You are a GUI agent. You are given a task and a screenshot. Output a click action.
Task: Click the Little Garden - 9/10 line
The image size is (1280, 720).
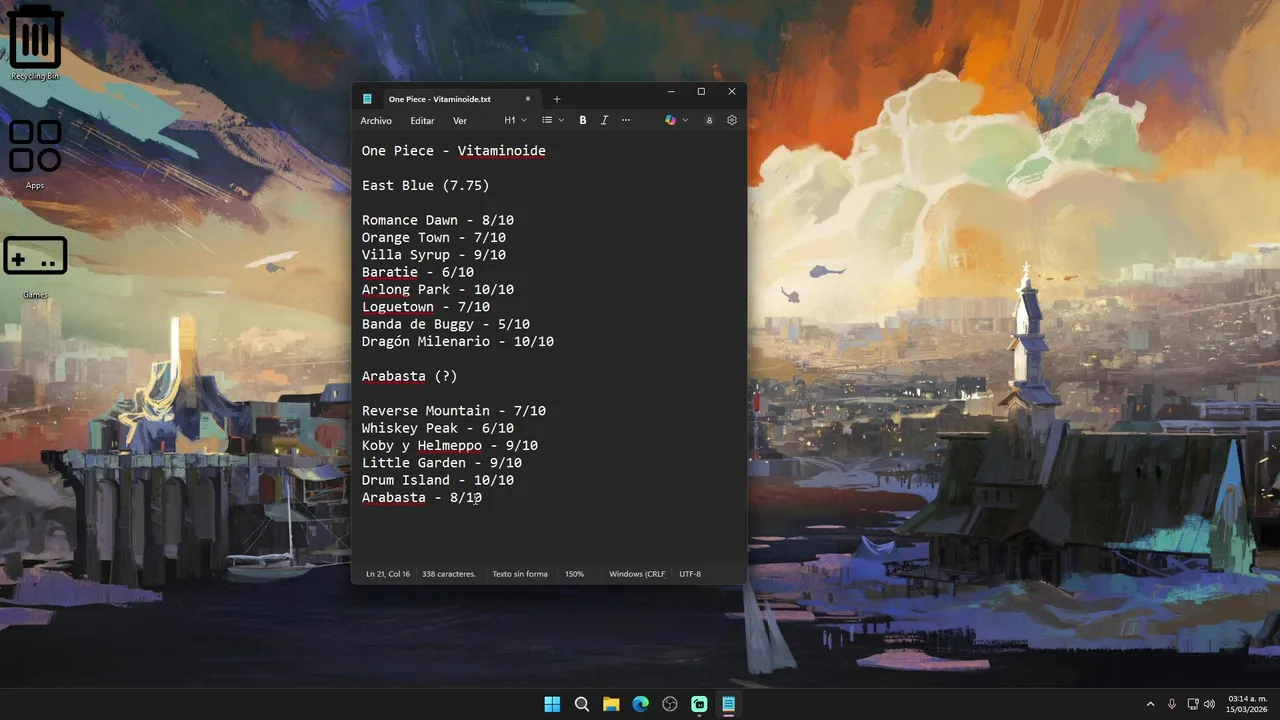click(442, 463)
